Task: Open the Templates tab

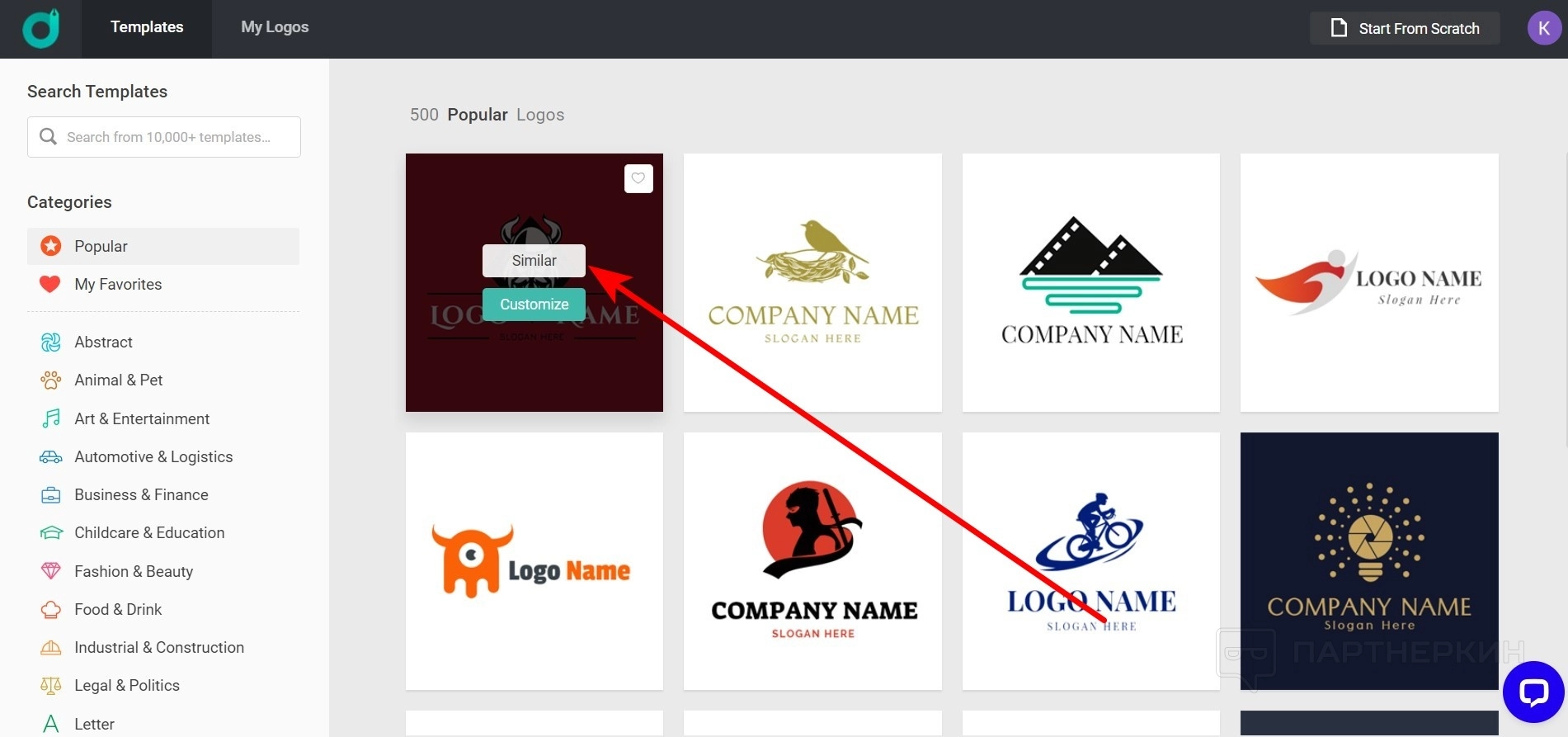Action: point(147,28)
